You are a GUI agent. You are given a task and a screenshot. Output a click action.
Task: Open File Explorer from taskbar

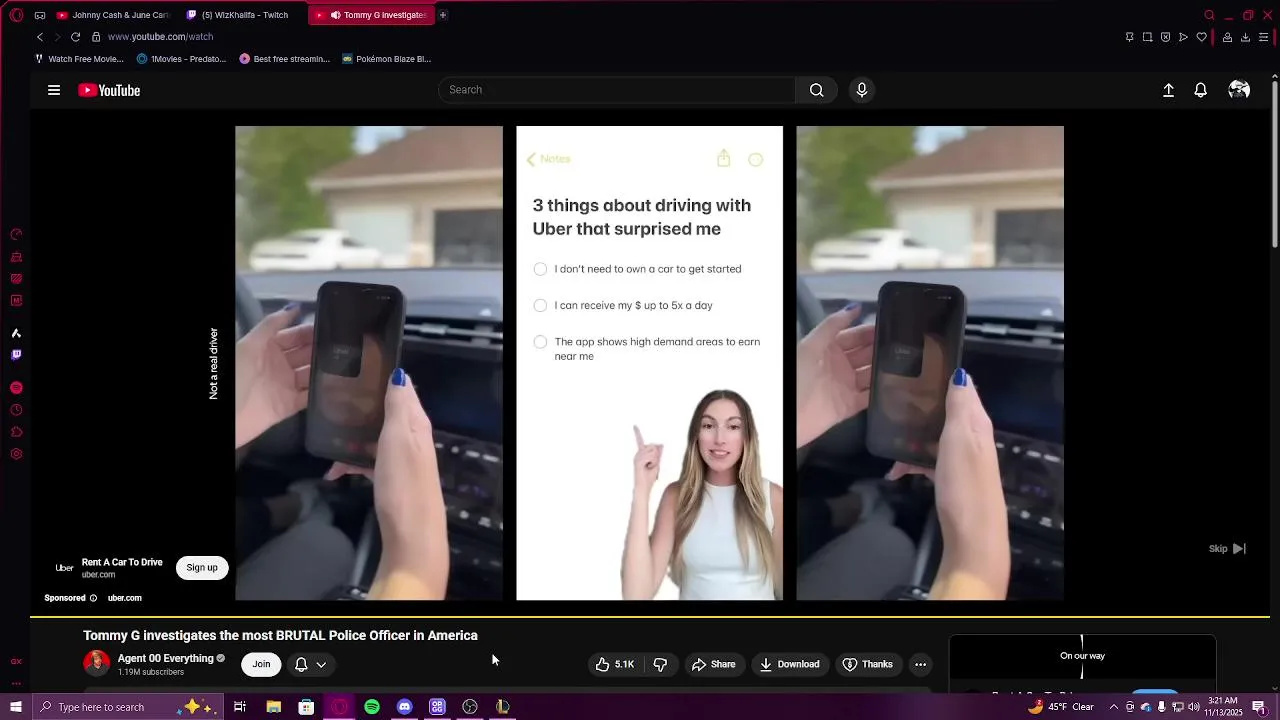pos(273,707)
